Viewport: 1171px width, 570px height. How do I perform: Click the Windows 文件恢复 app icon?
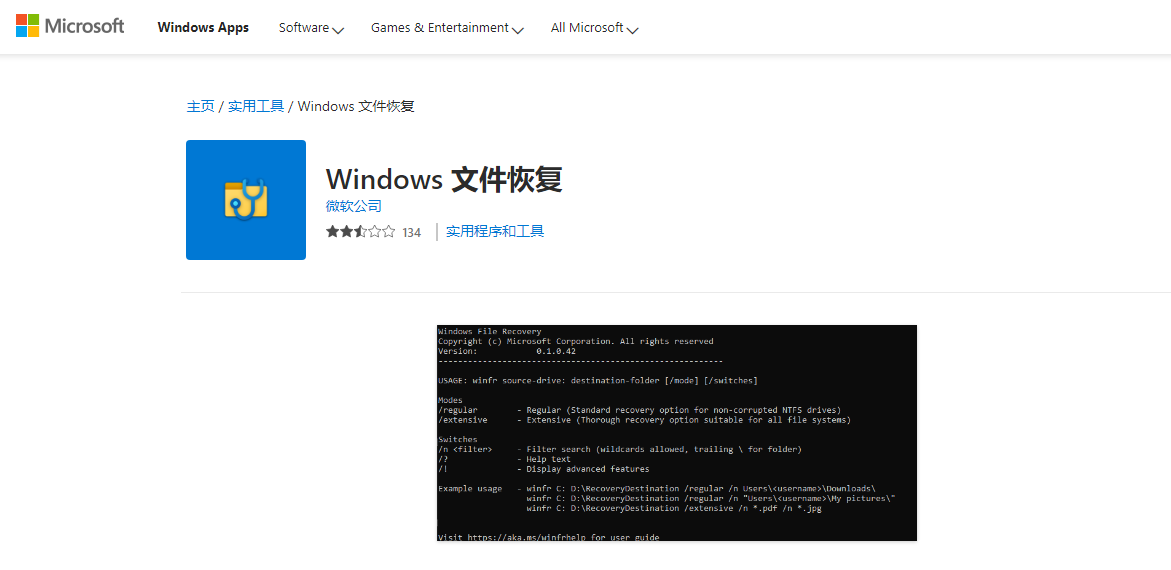click(246, 200)
